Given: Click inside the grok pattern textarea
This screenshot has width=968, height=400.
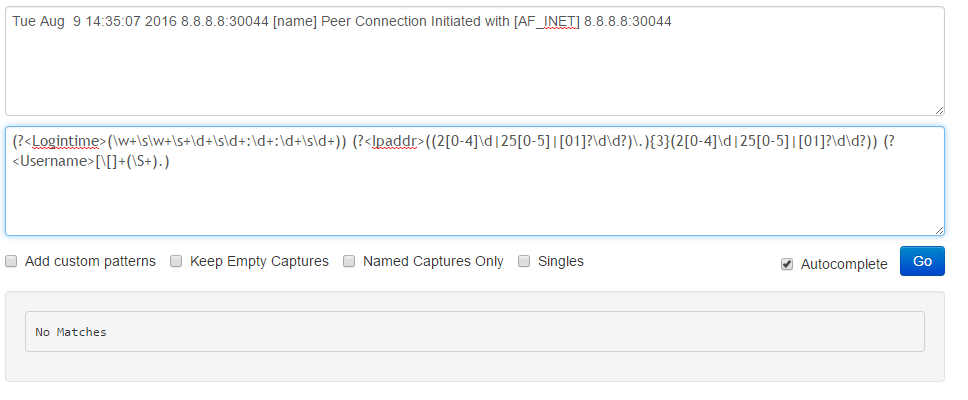Looking at the screenshot, I should tap(474, 200).
